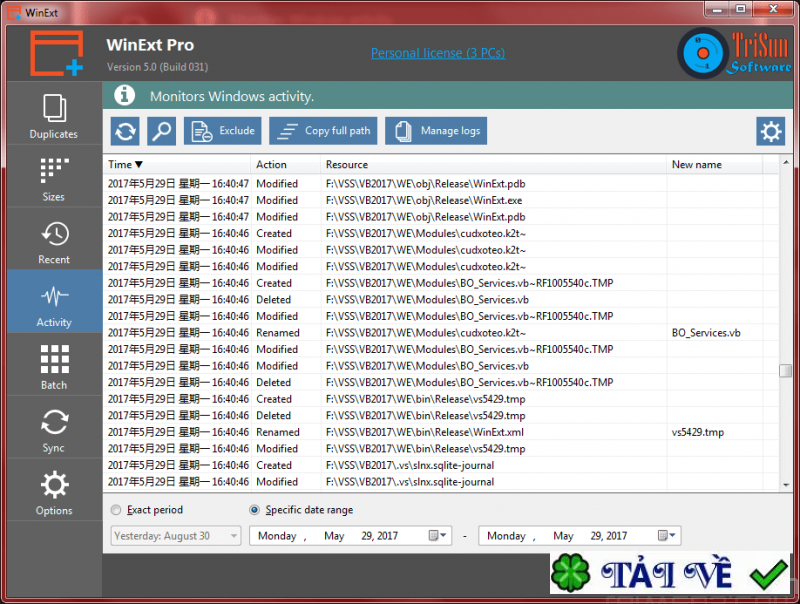Click the end date Monday weekday field
The image size is (800, 604).
click(x=506, y=536)
